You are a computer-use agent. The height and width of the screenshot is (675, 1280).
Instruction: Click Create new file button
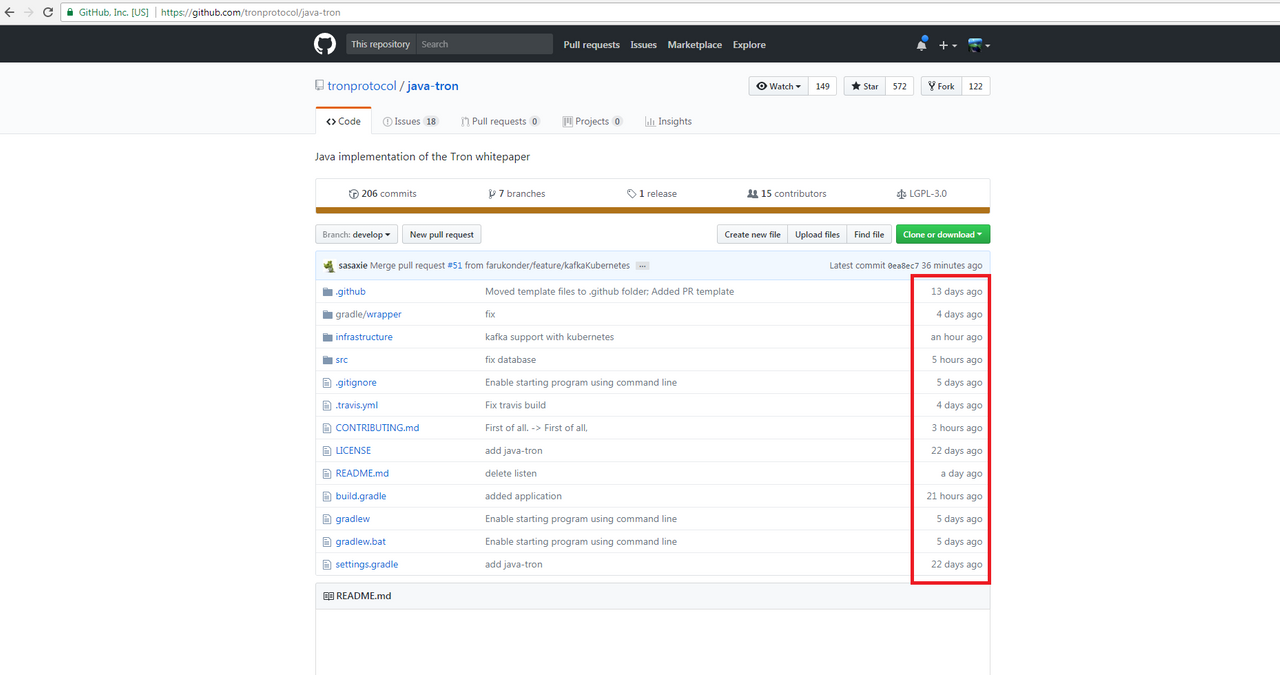(752, 234)
